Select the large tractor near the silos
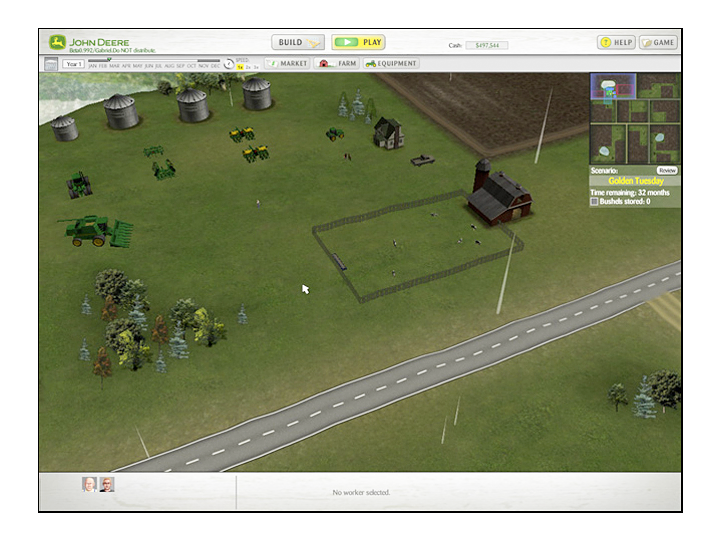The image size is (720, 540). click(x=79, y=185)
